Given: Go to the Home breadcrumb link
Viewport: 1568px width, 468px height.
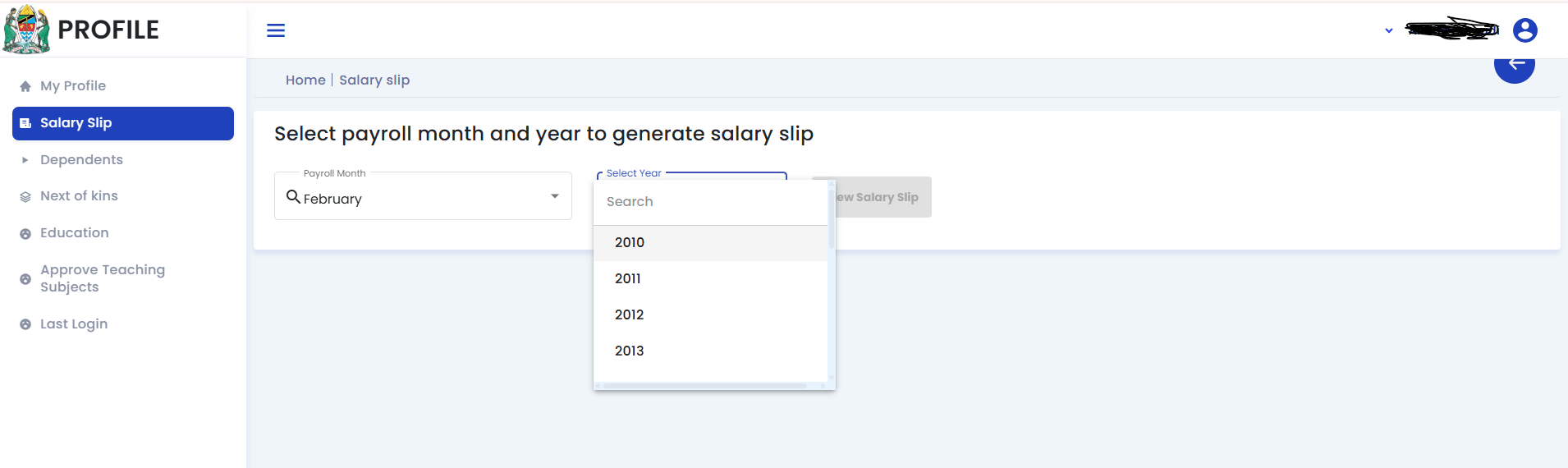Looking at the screenshot, I should coord(305,80).
